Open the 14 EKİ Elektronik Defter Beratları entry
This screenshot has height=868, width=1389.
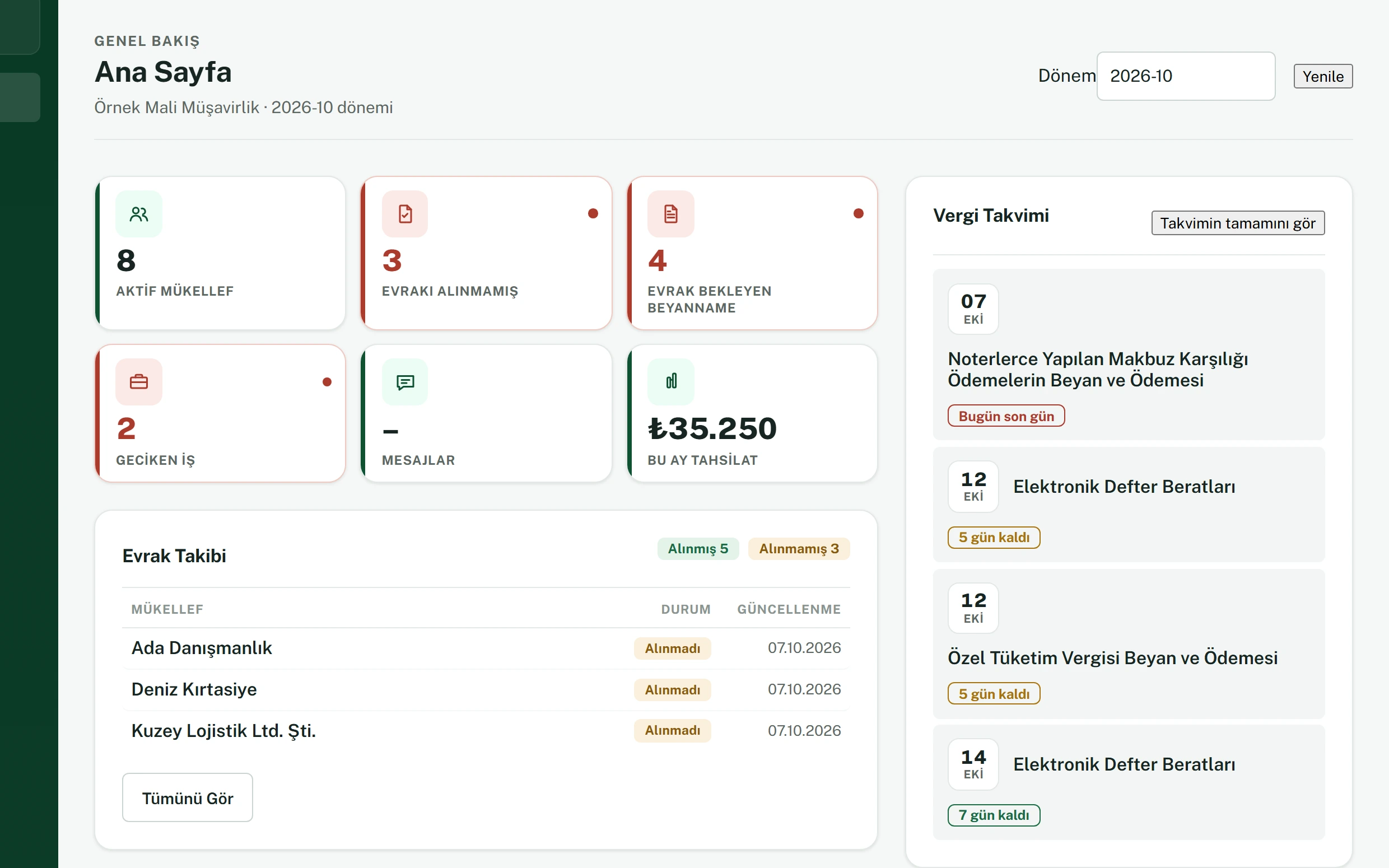1129,782
